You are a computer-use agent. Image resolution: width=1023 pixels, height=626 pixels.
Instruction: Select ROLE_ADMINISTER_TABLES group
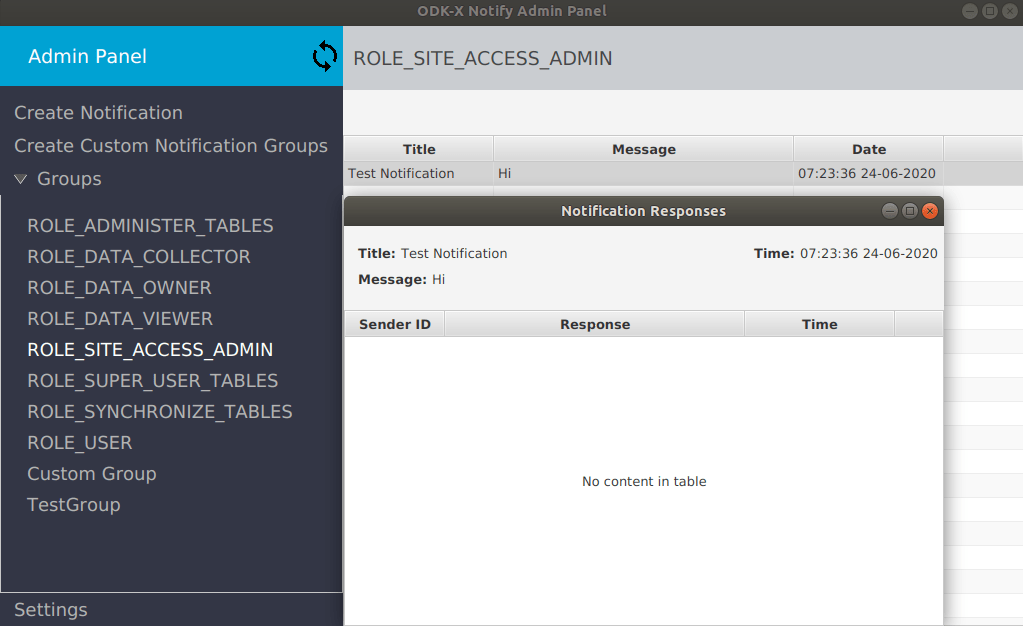click(150, 226)
